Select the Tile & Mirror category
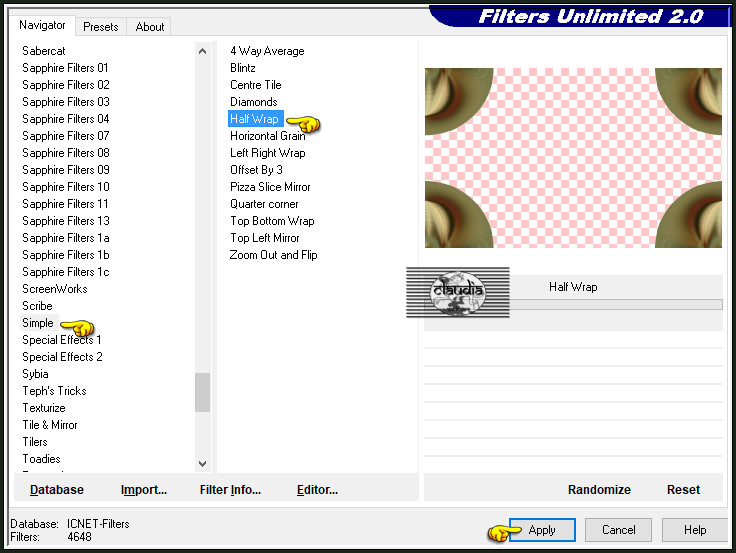This screenshot has width=736, height=553. pyautogui.click(x=50, y=425)
